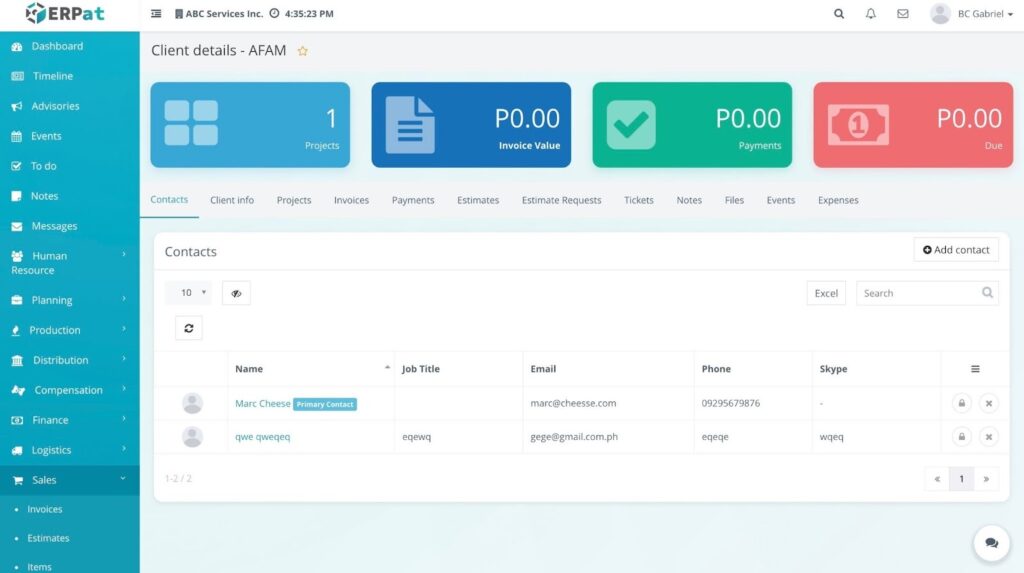Open the Marc Cheese contact link
The image size is (1024, 573).
(x=262, y=404)
